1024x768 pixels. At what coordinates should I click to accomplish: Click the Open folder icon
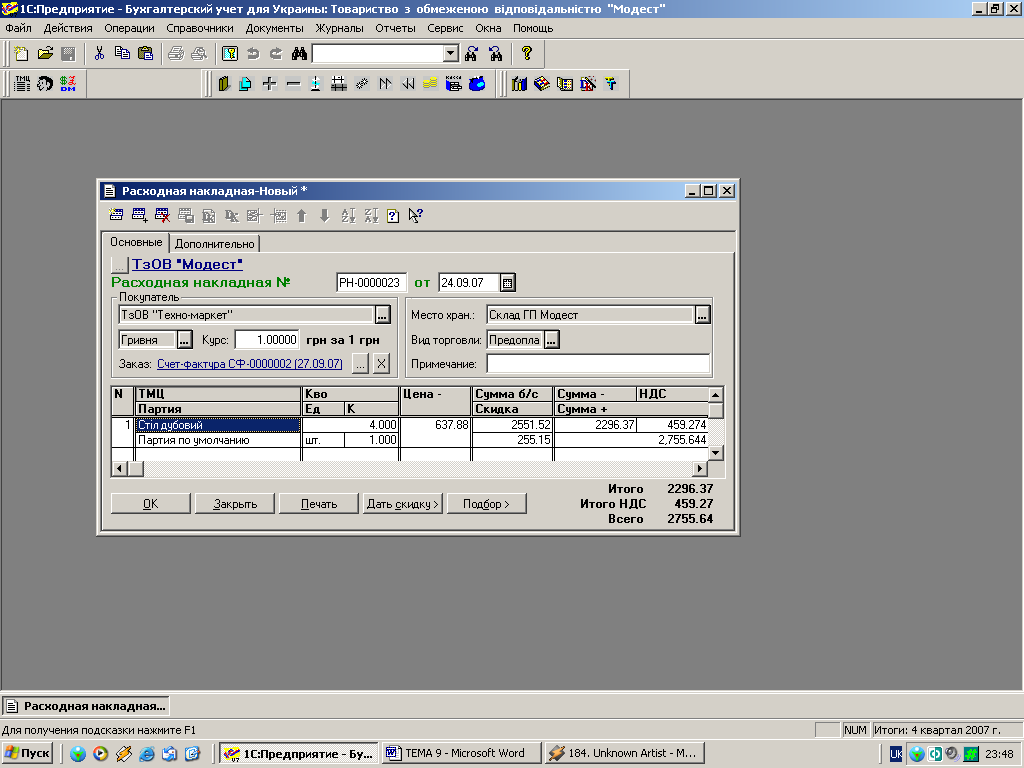point(45,54)
